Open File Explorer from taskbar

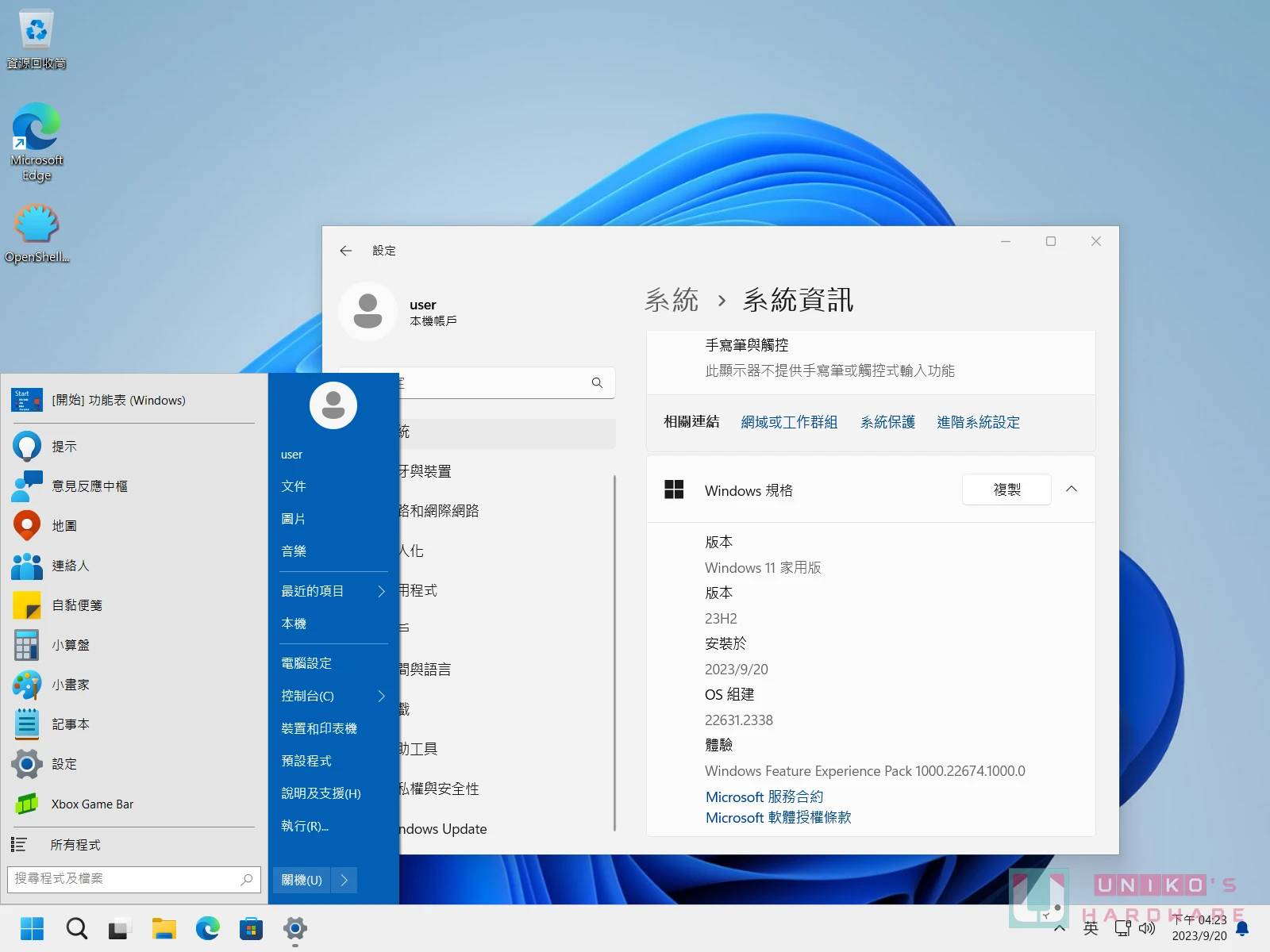coord(164,928)
